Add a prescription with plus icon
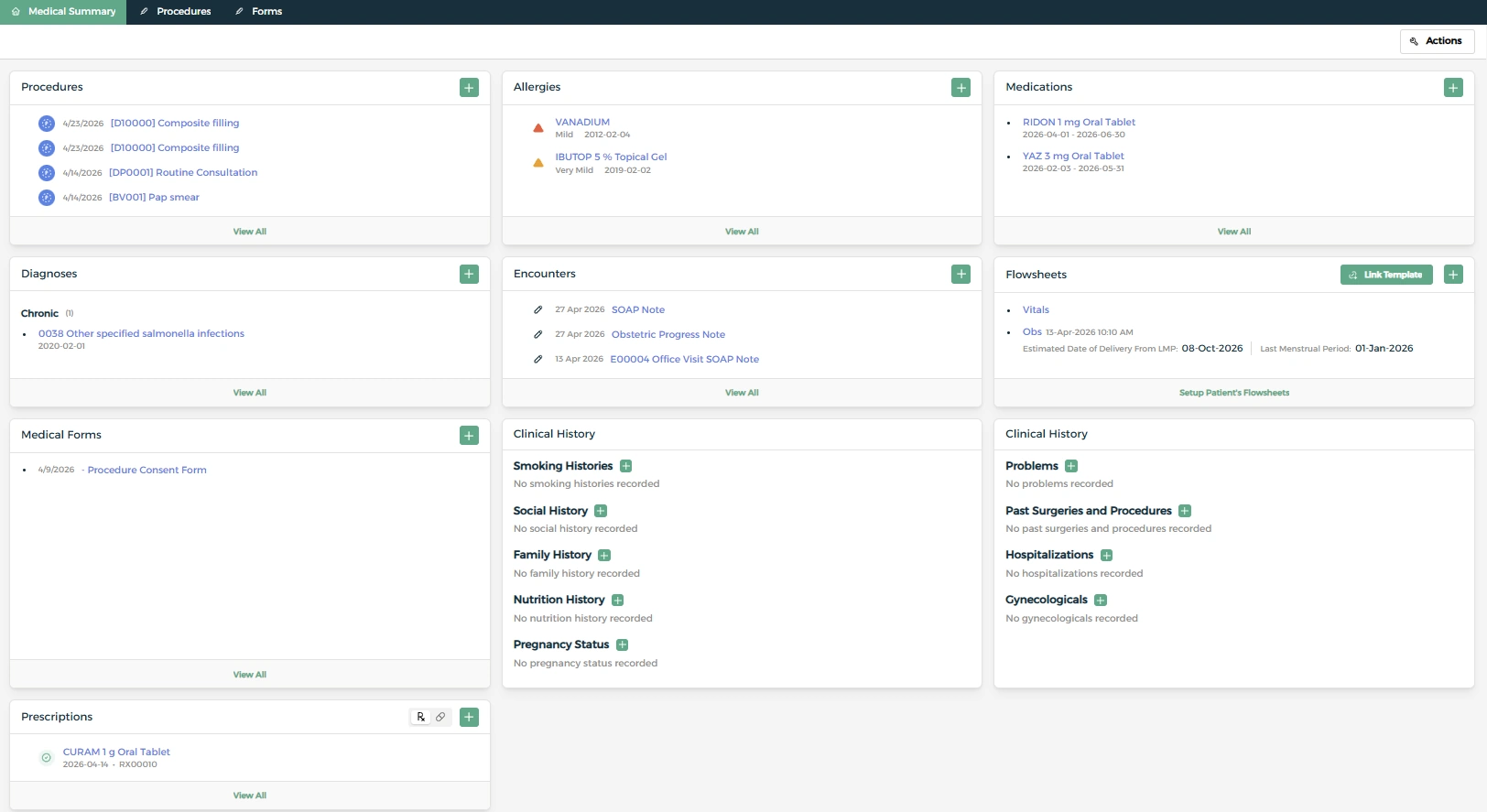The image size is (1487, 812). [x=469, y=717]
